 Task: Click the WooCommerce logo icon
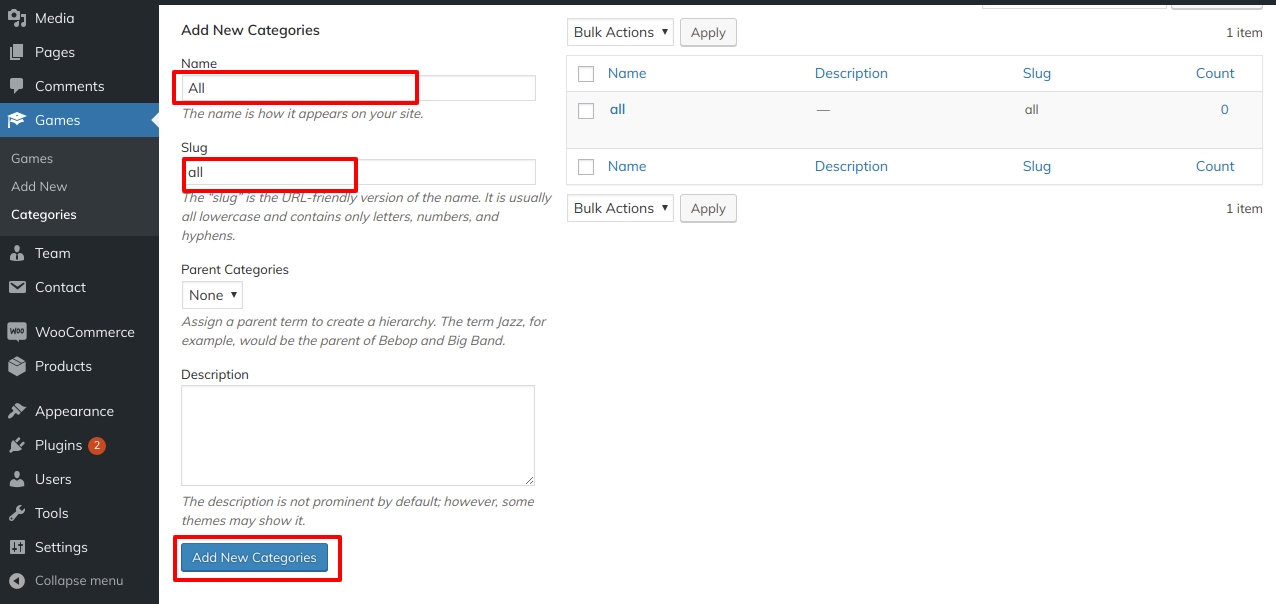pos(17,332)
